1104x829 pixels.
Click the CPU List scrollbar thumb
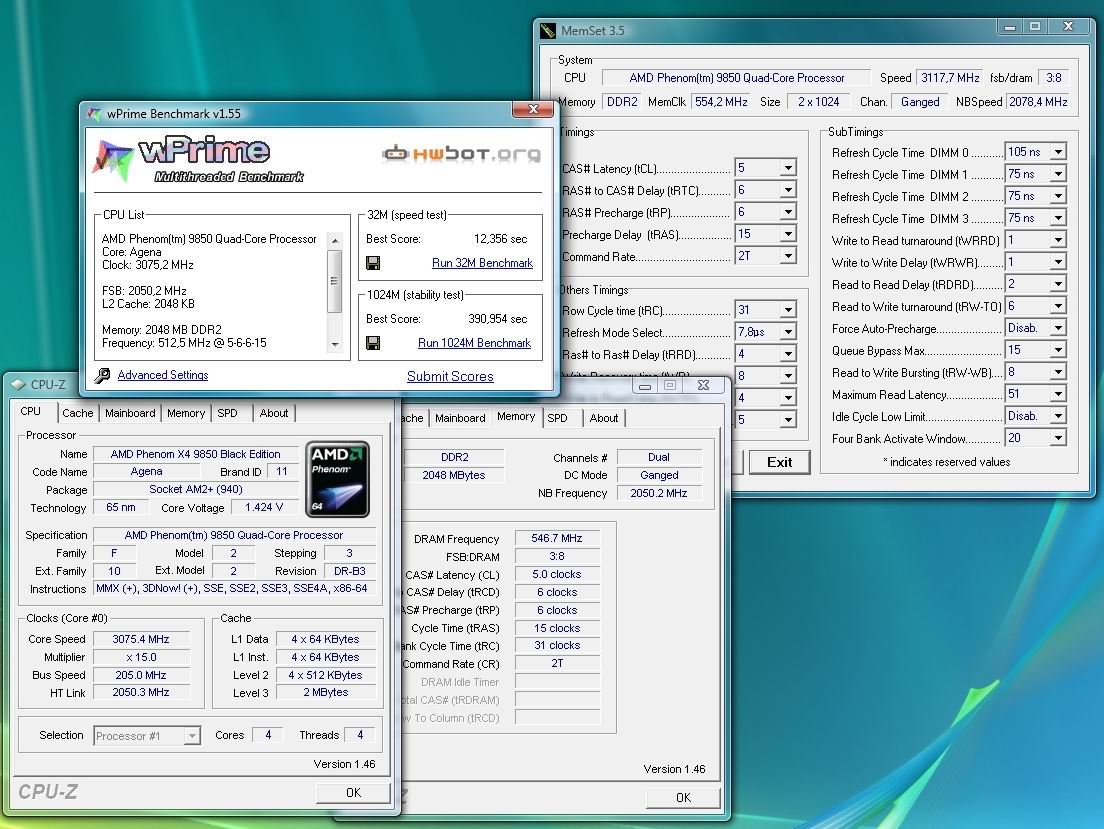(x=335, y=280)
